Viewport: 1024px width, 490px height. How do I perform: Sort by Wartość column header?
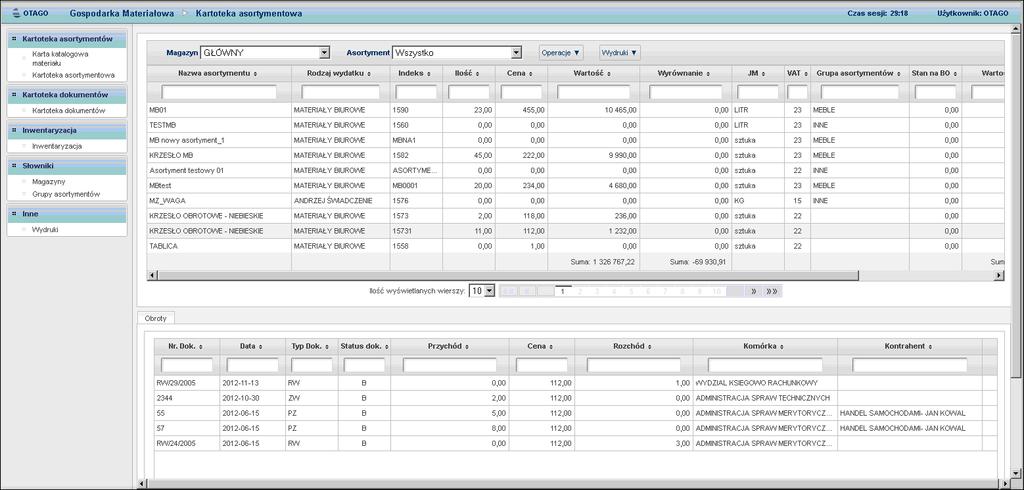coord(594,73)
